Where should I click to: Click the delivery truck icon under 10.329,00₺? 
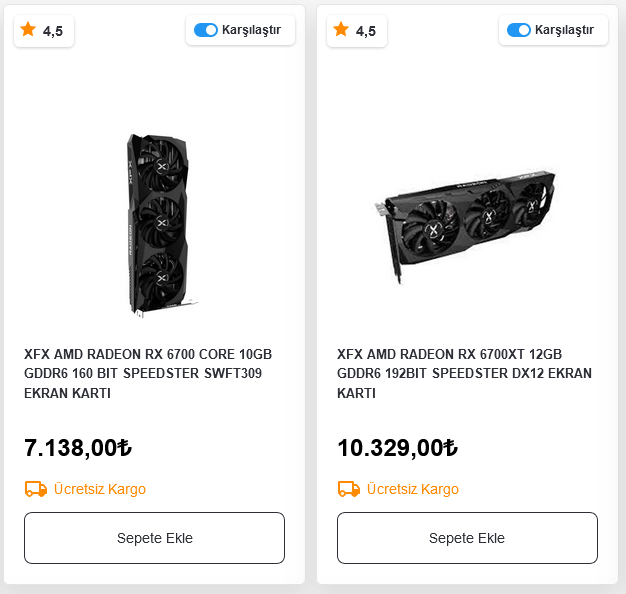(x=349, y=489)
